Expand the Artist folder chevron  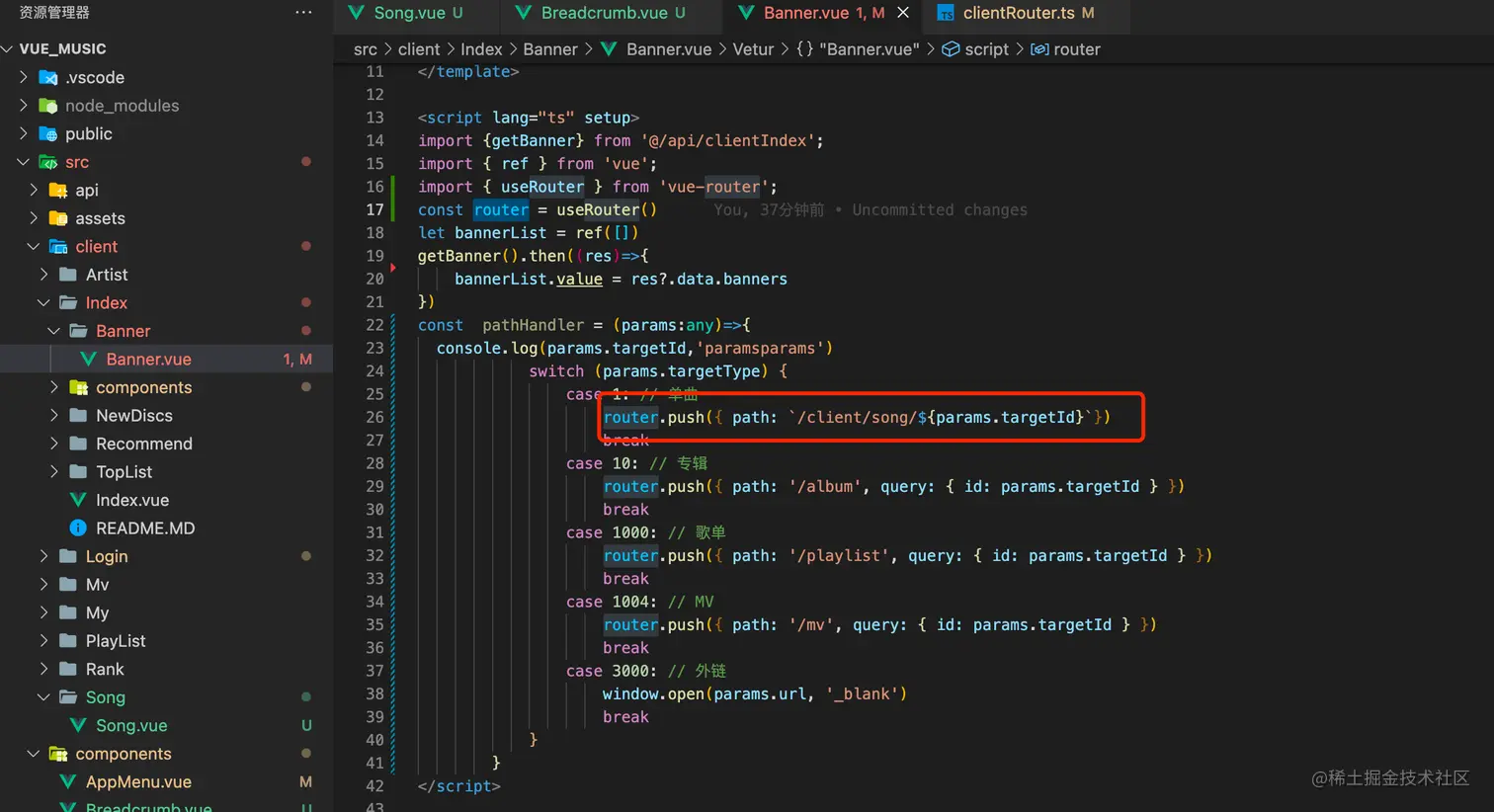[x=43, y=275]
